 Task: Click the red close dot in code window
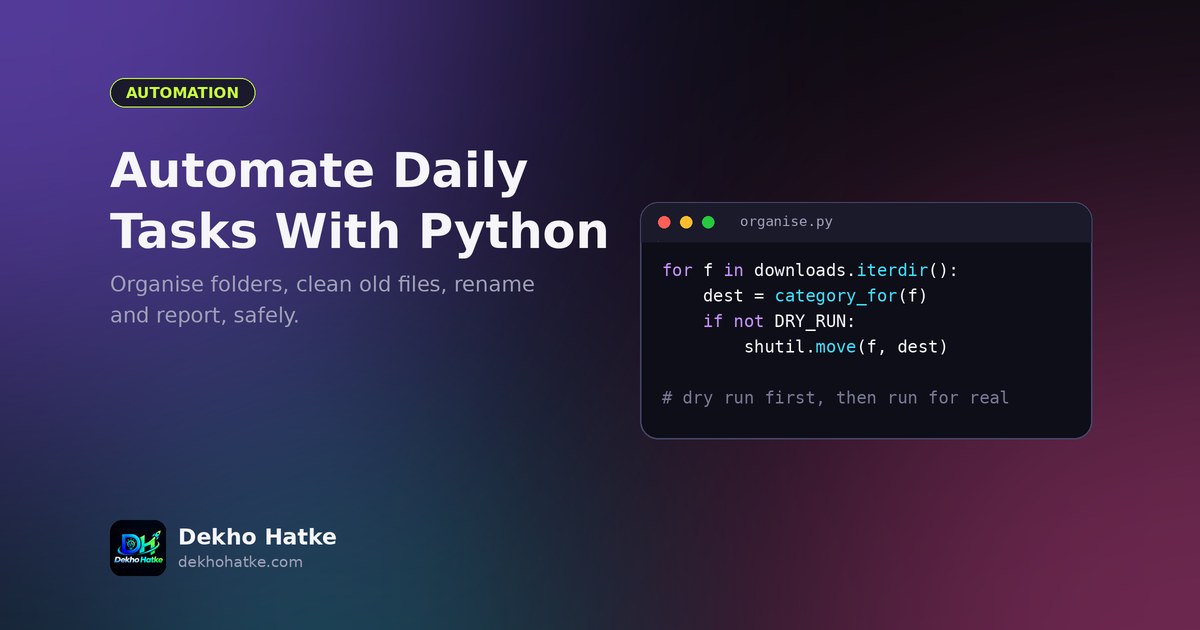pyautogui.click(x=664, y=222)
